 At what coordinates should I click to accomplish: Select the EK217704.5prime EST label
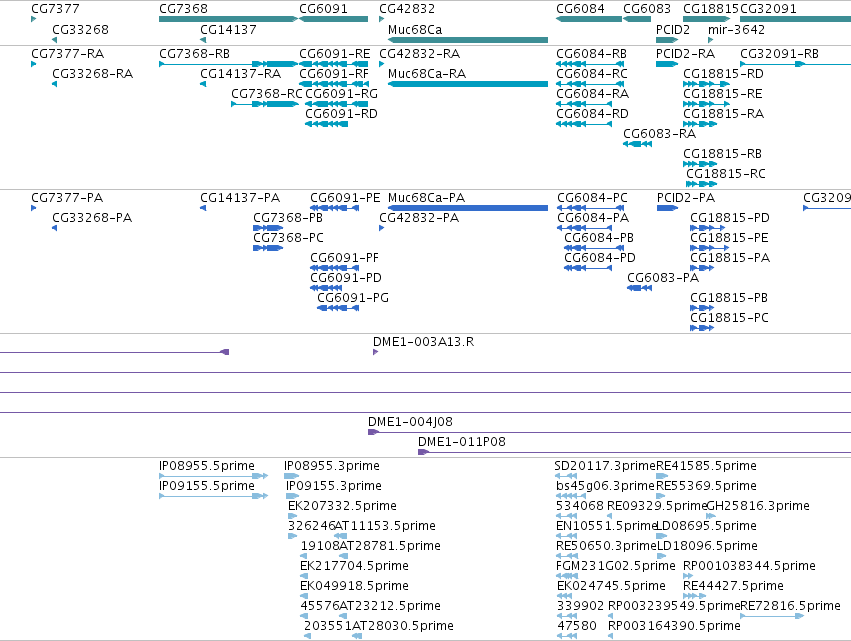click(354, 566)
